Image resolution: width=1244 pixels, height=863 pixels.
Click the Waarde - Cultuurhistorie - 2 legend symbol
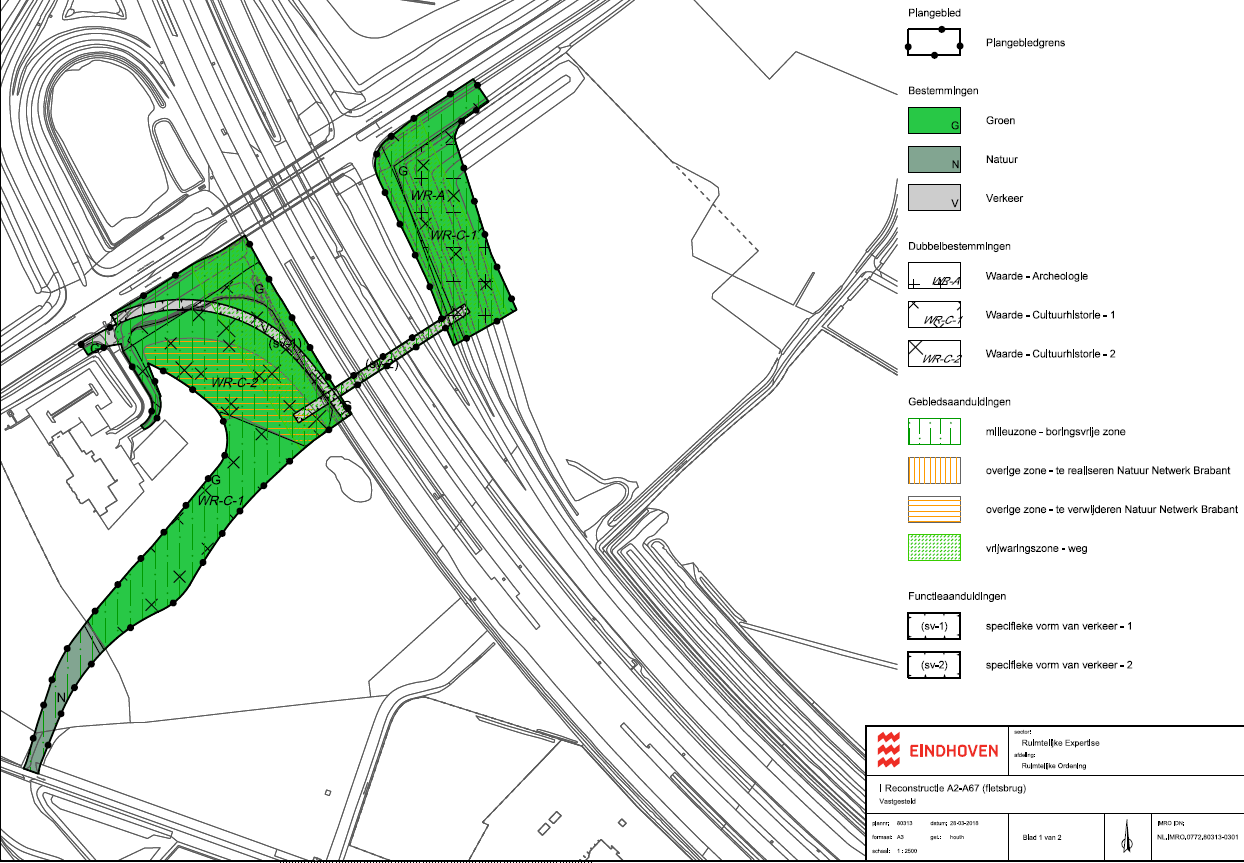[934, 354]
